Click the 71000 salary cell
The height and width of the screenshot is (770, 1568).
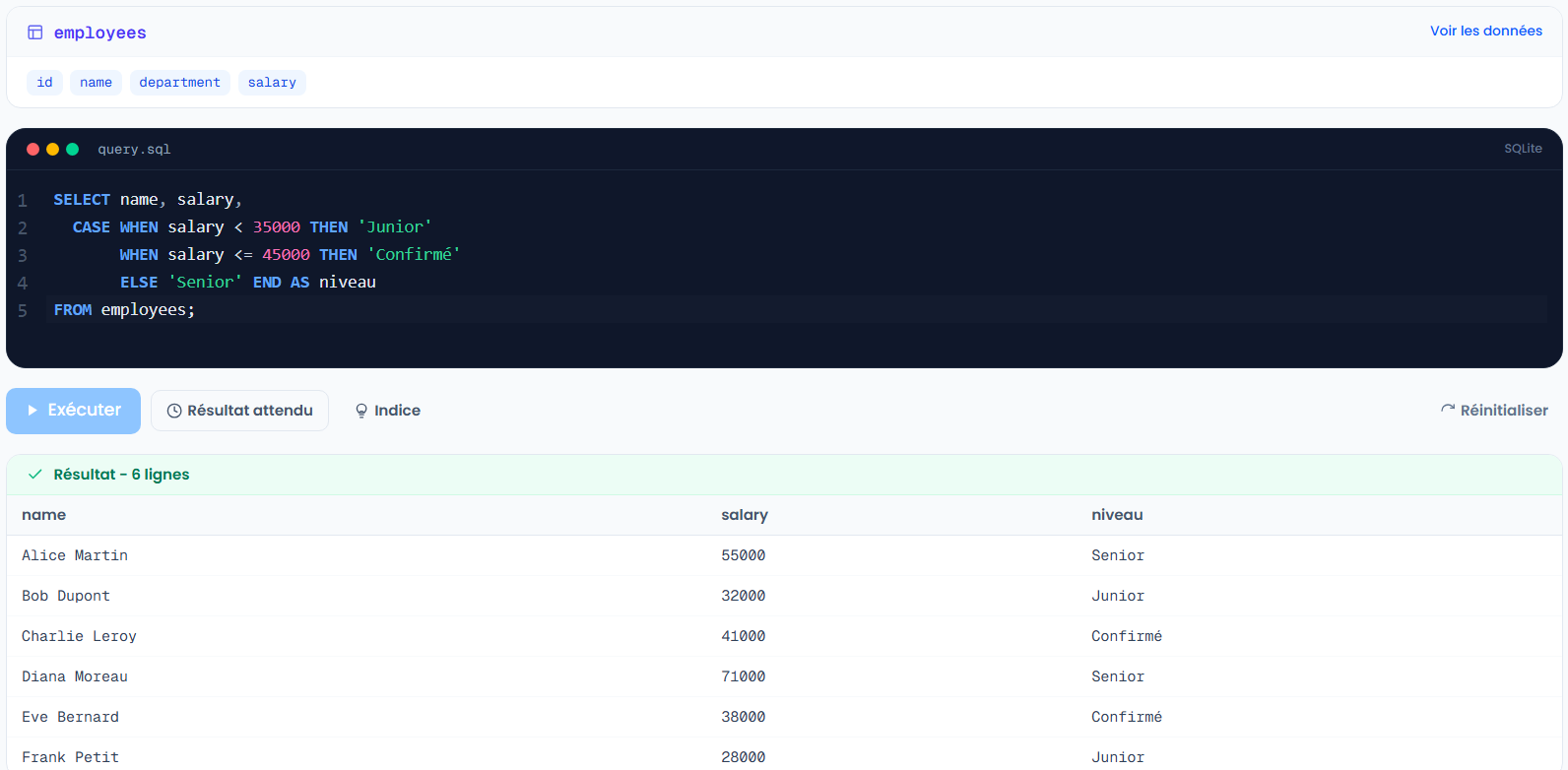pyautogui.click(x=744, y=676)
